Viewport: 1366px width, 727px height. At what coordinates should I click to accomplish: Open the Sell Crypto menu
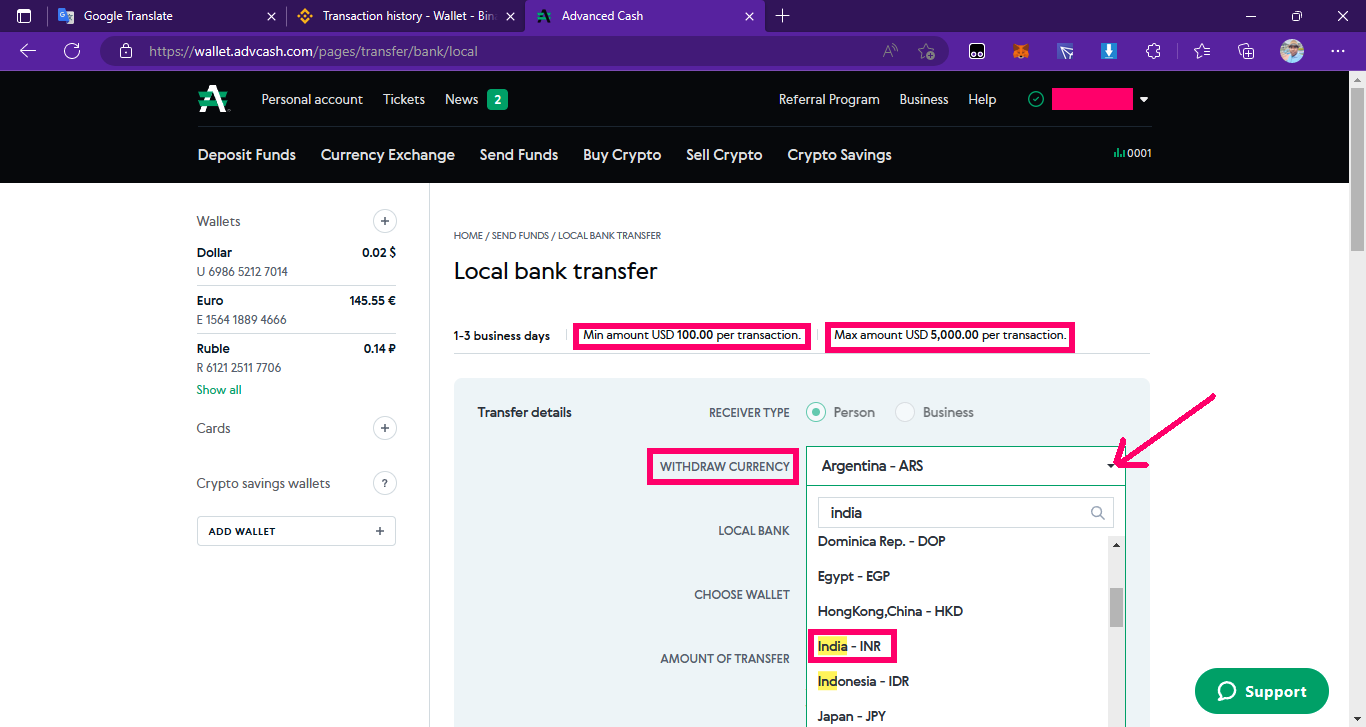[724, 155]
